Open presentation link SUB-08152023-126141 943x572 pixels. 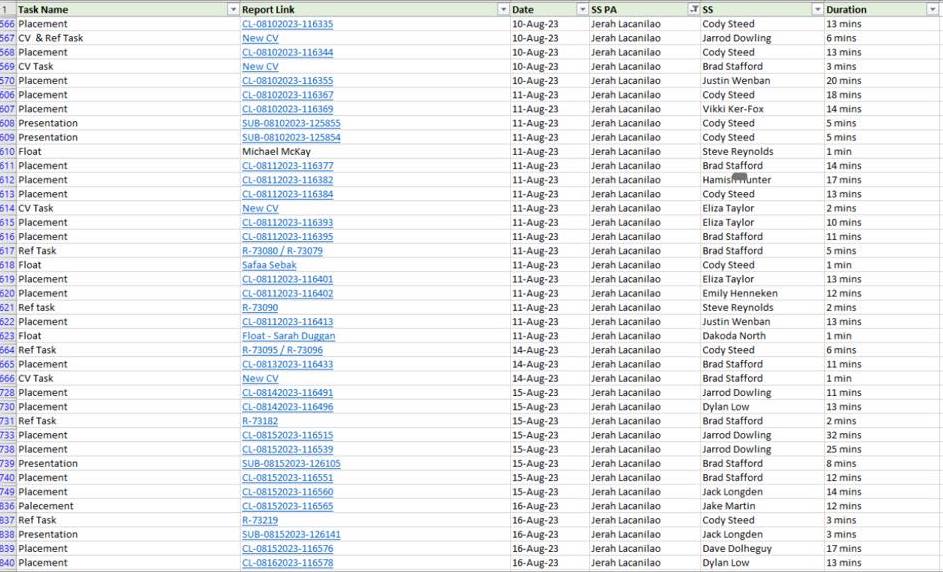291,535
